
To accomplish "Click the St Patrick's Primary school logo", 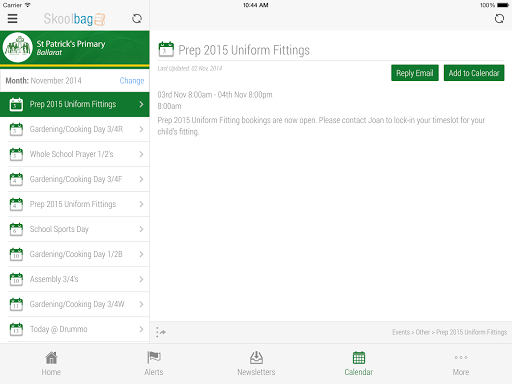I will point(18,47).
